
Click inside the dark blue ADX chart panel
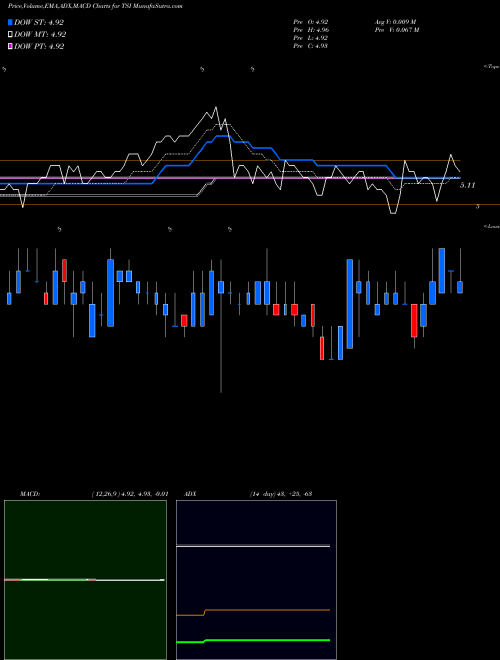point(256,580)
